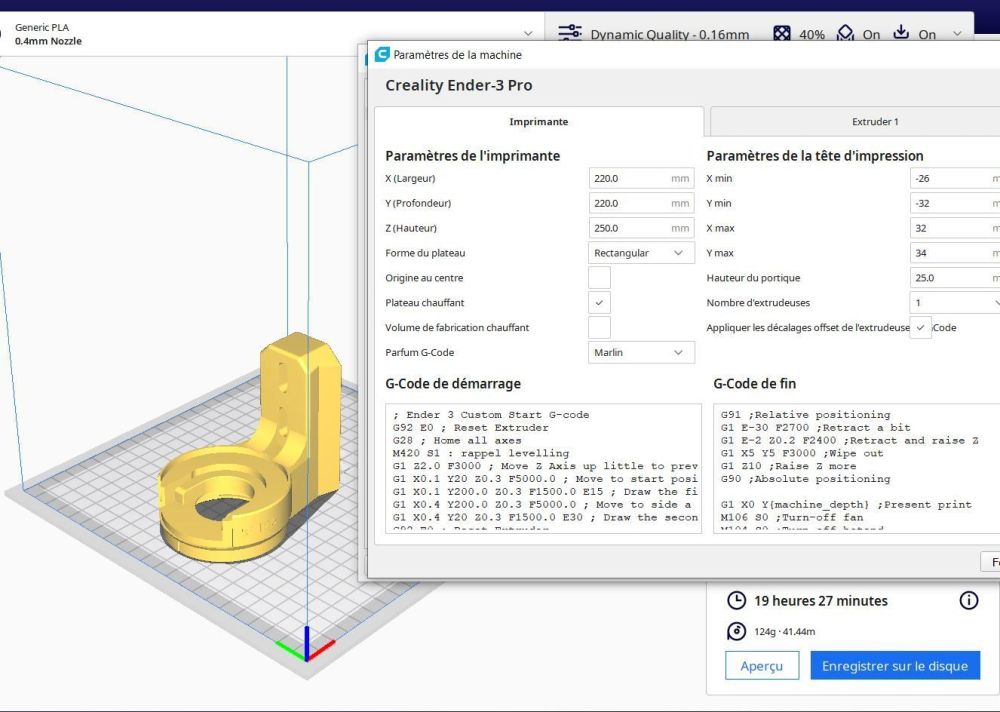
Task: Switch to the Imprimante tab
Action: click(539, 121)
